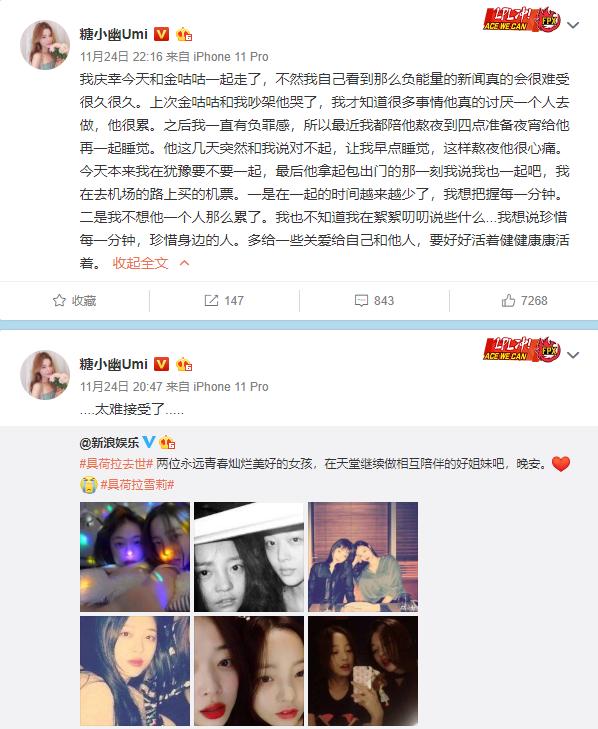The height and width of the screenshot is (729, 598).
Task: Like the first post with thumbs-up 7268
Action: click(508, 301)
